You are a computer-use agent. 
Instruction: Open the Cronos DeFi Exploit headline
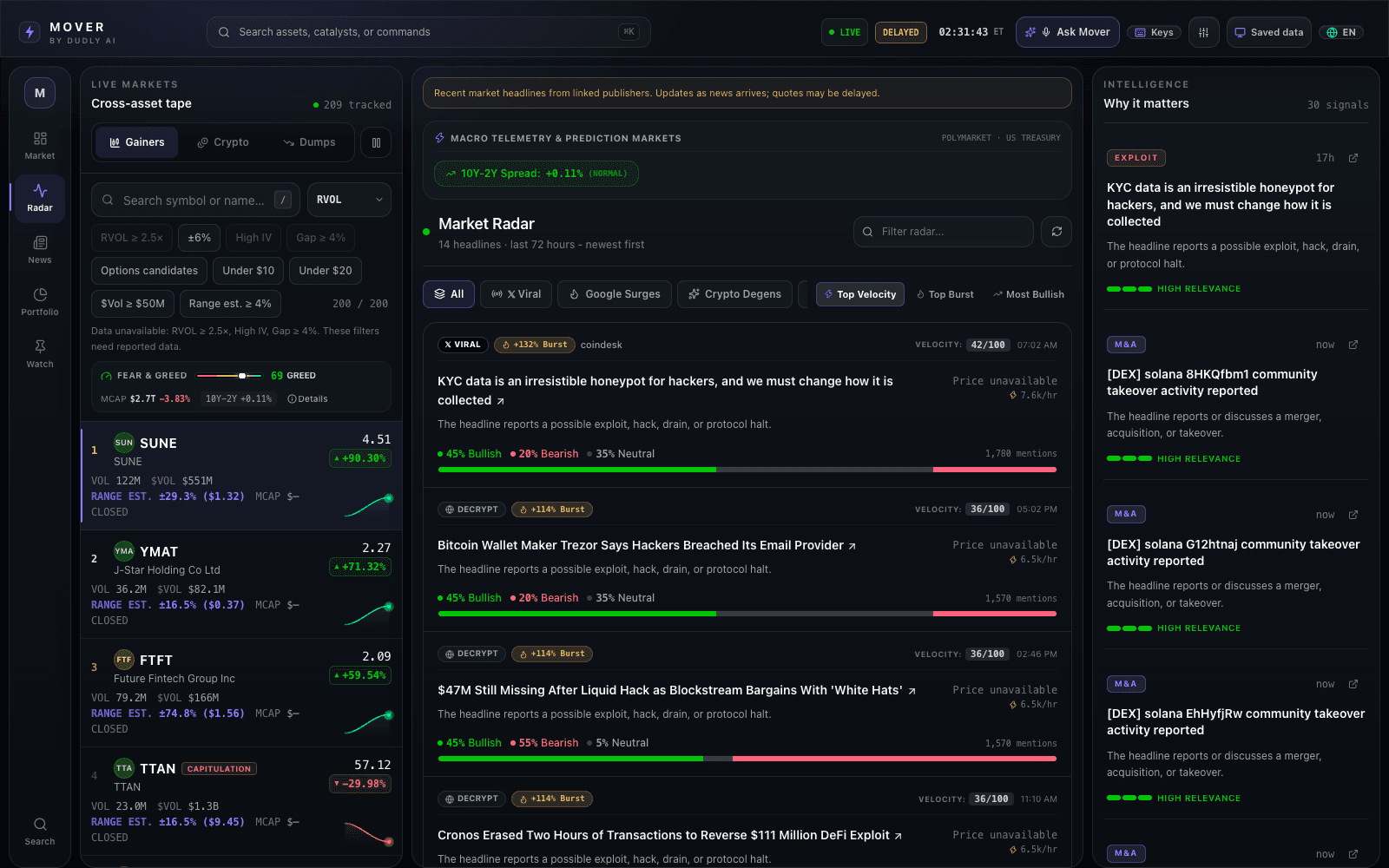[x=669, y=835]
